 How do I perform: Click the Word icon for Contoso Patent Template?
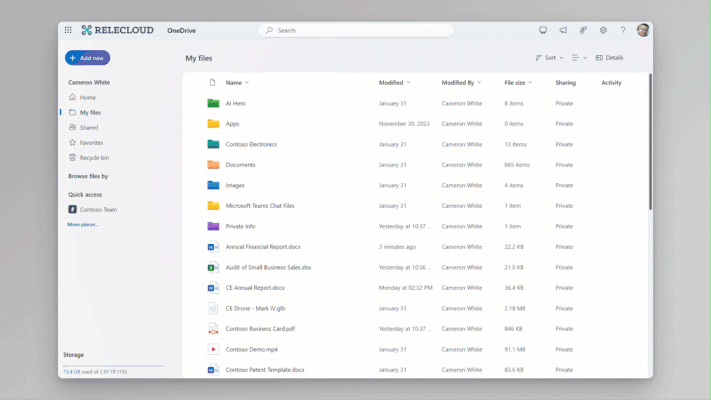point(213,370)
